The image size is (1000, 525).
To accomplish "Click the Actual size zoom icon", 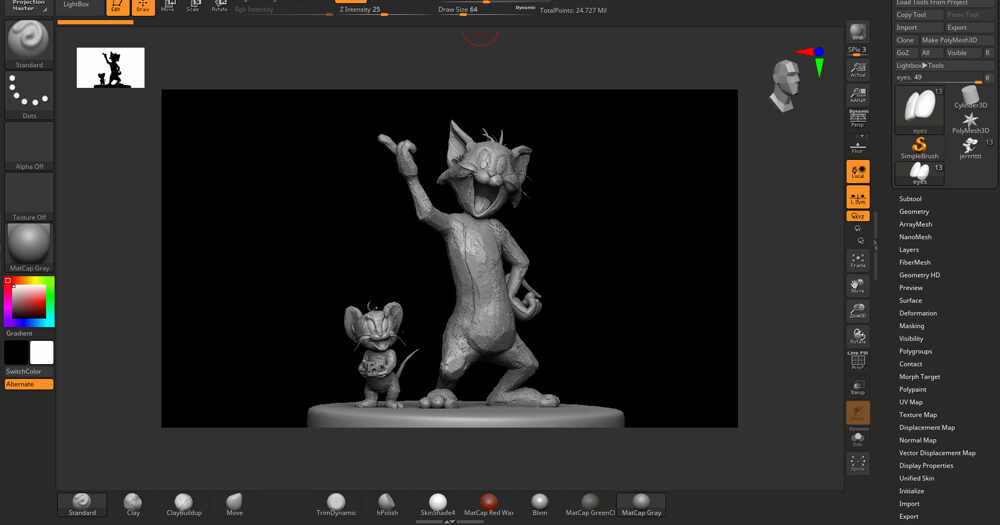I will [858, 70].
